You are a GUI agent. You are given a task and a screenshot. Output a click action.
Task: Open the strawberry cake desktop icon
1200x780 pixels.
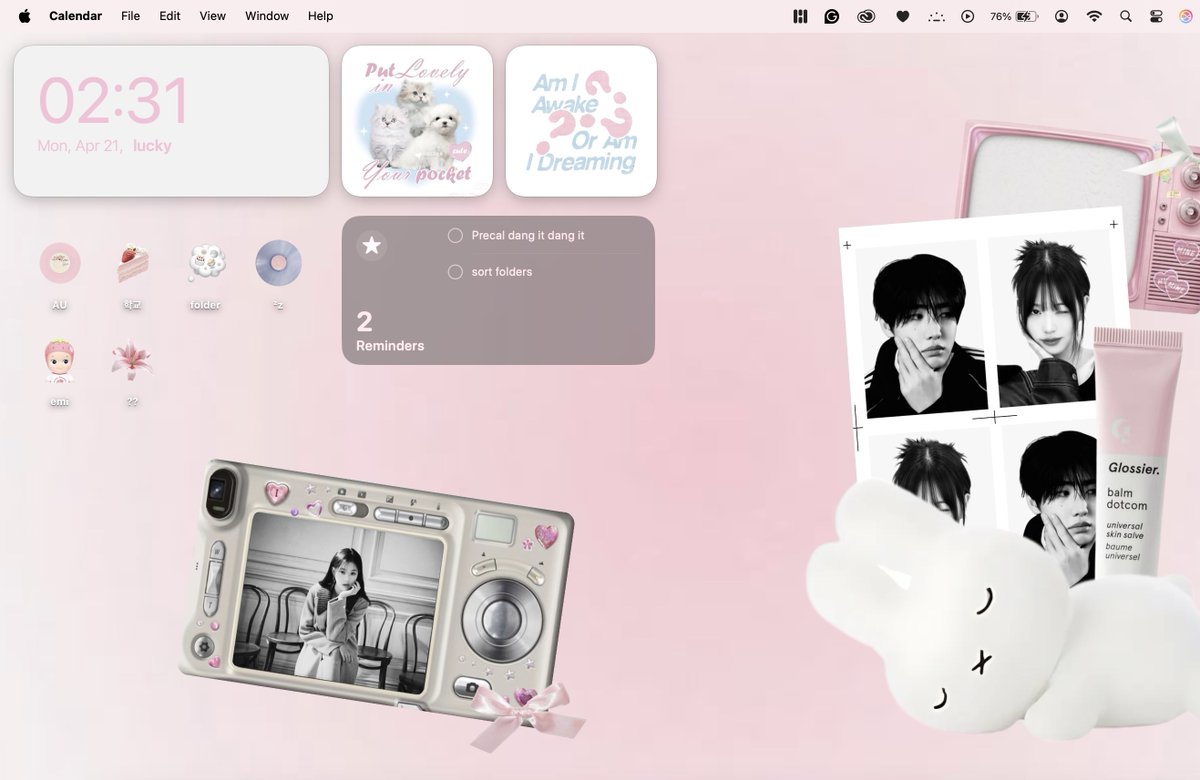click(x=132, y=263)
